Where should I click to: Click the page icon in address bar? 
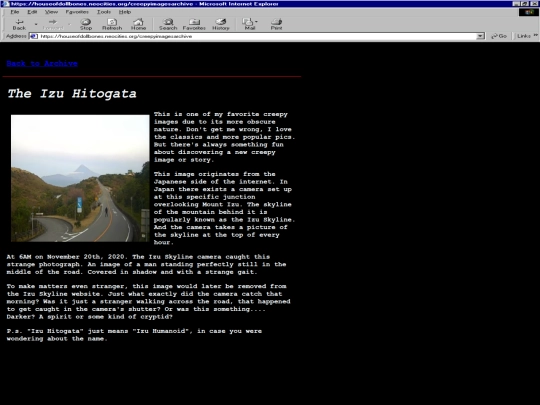pos(34,36)
